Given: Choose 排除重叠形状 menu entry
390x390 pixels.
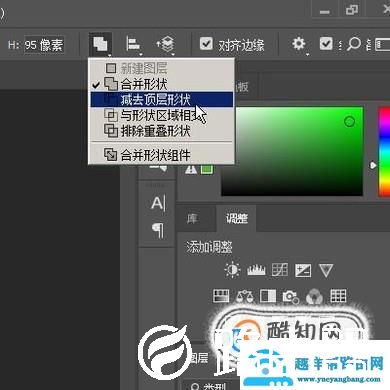Looking at the screenshot, I should (x=162, y=131).
